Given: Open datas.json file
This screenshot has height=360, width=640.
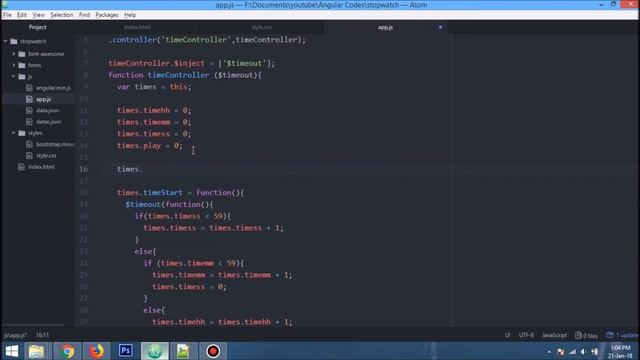Looking at the screenshot, I should [49, 122].
